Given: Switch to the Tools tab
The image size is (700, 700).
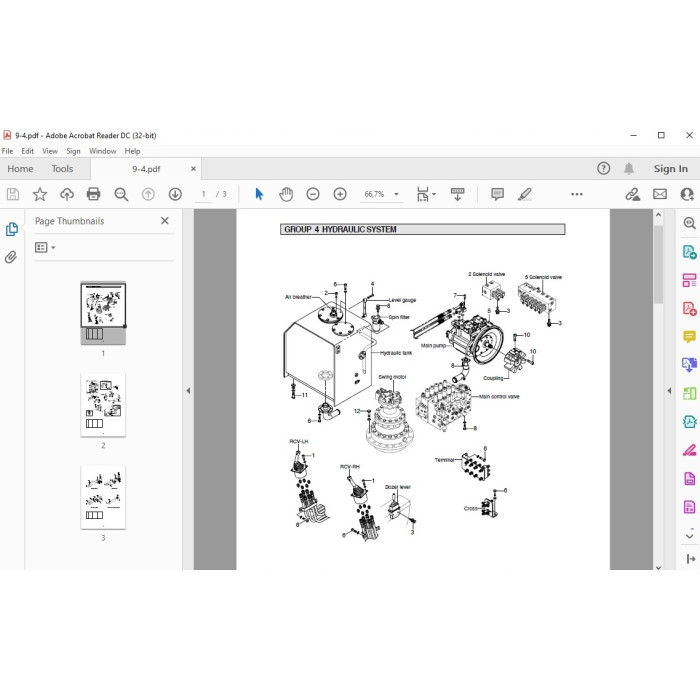Looking at the screenshot, I should [x=62, y=169].
